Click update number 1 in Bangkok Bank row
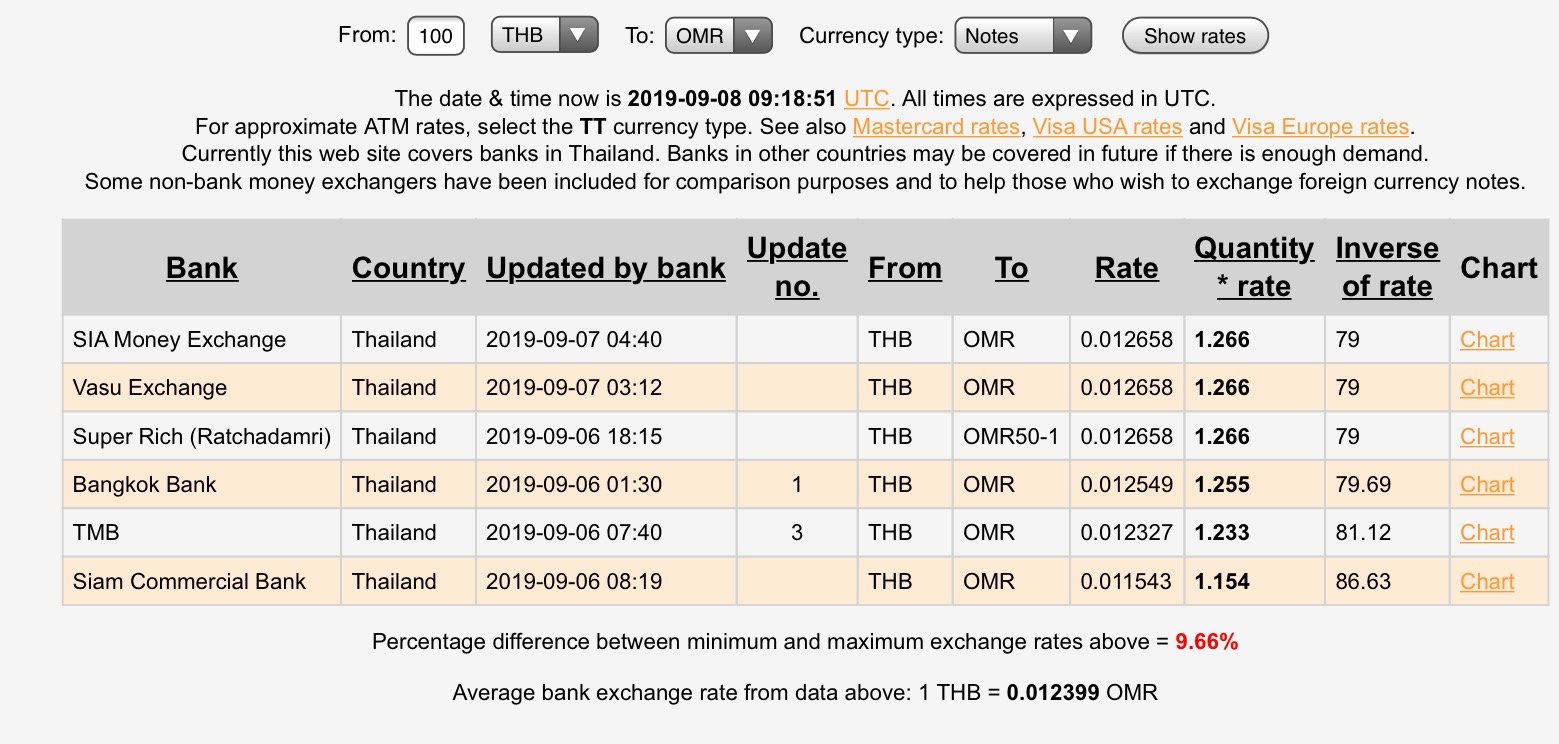The image size is (1559, 744). 797,484
